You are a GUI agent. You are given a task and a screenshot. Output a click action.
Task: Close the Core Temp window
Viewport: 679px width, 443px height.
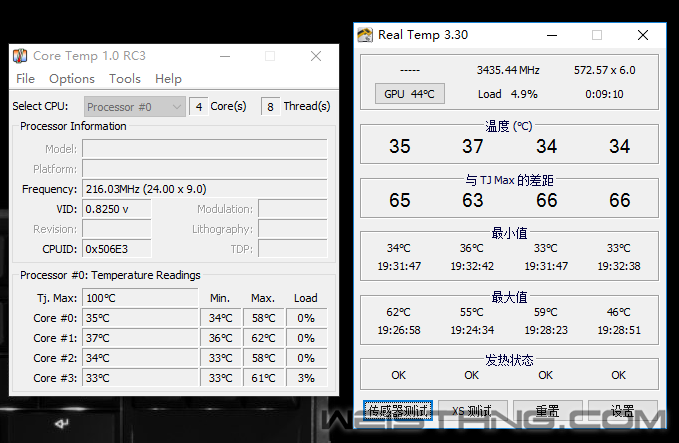click(x=316, y=56)
